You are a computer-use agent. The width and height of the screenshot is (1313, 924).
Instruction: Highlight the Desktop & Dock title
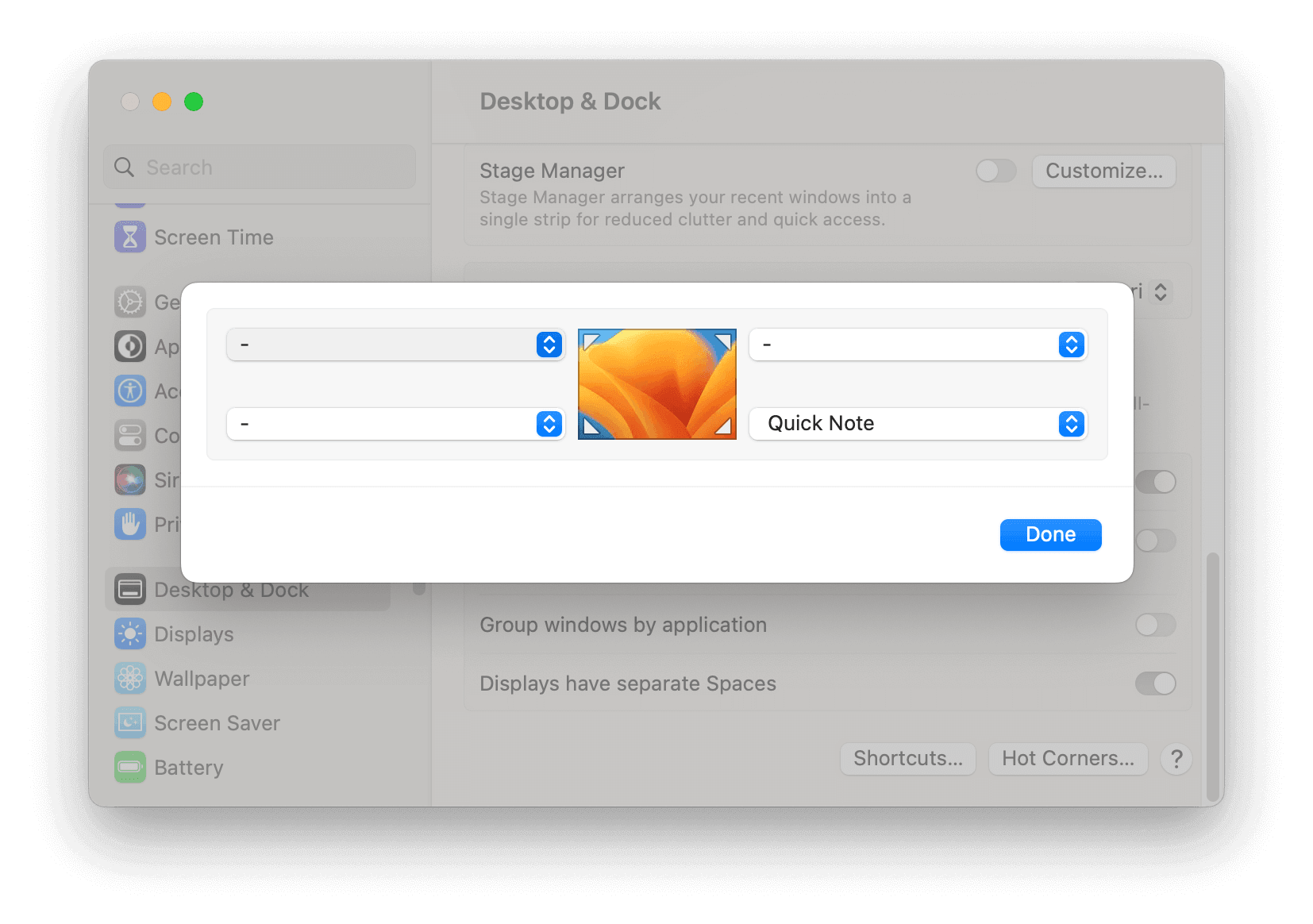pos(570,101)
